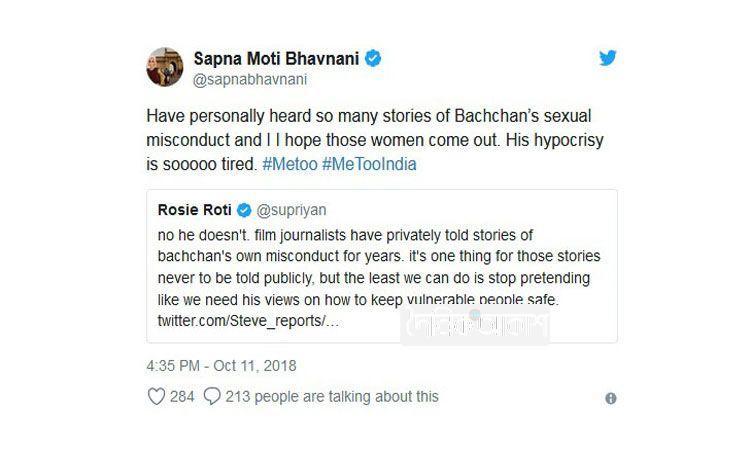Open the #MeTooIndia hashtag
Image resolution: width=750 pixels, height=450 pixels.
point(375,163)
